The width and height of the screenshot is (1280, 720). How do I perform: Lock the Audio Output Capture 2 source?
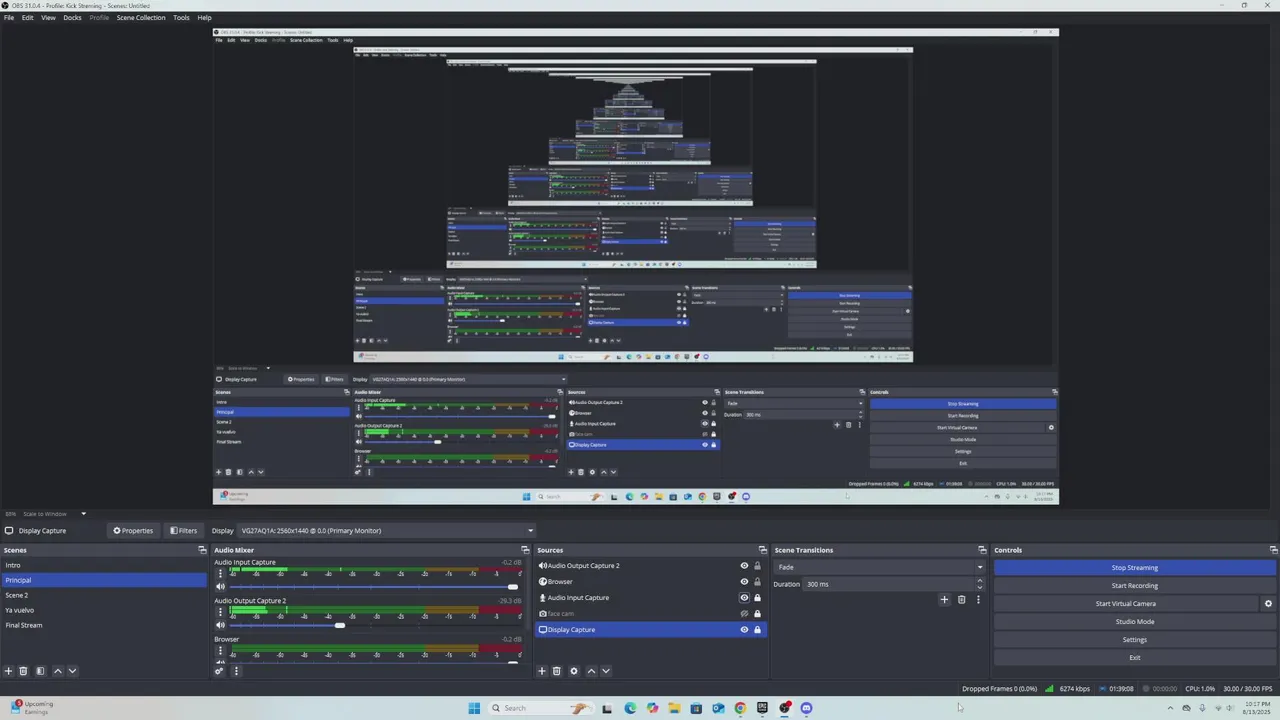[x=757, y=566]
